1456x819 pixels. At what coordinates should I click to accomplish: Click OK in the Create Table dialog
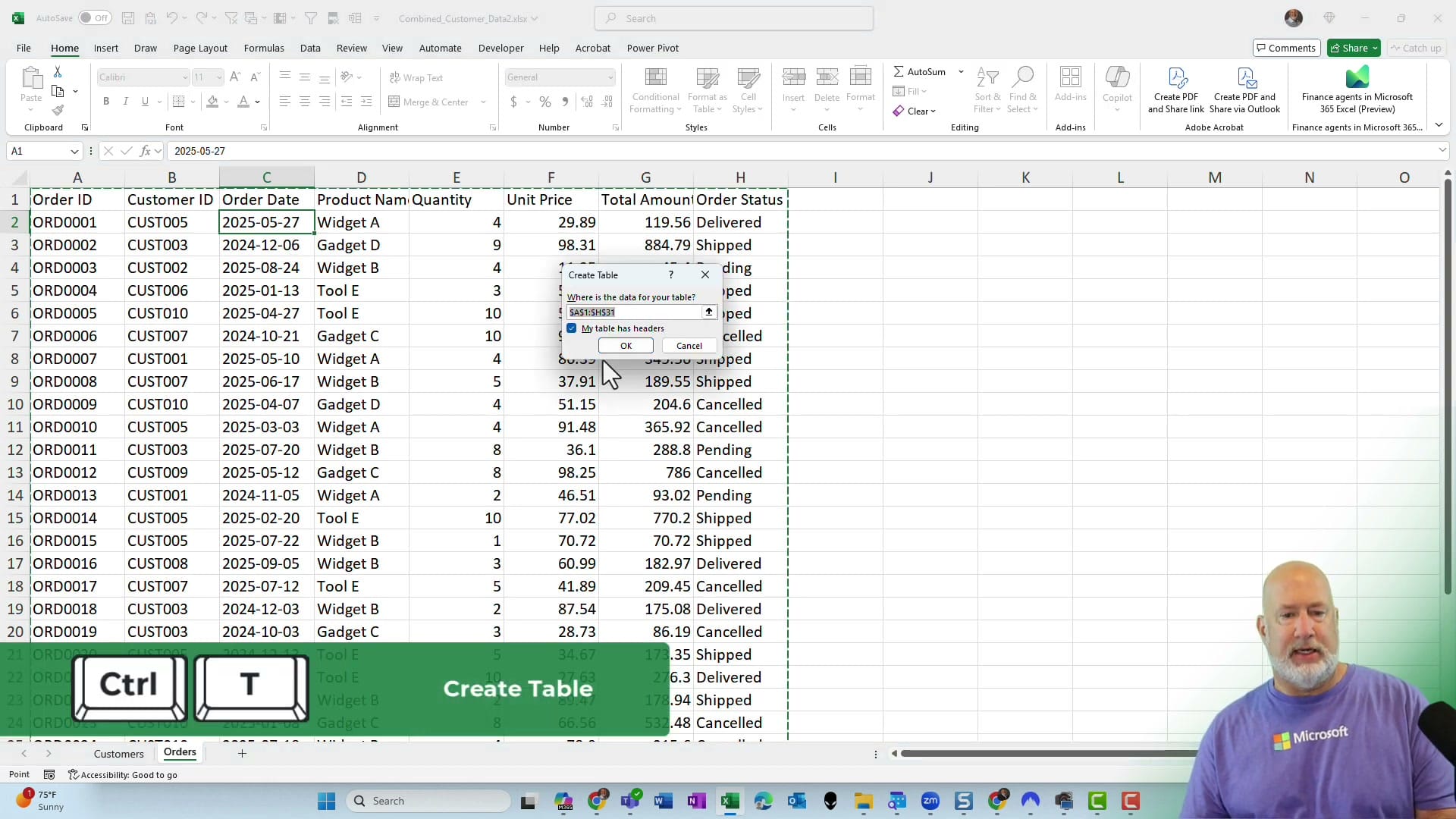(625, 345)
